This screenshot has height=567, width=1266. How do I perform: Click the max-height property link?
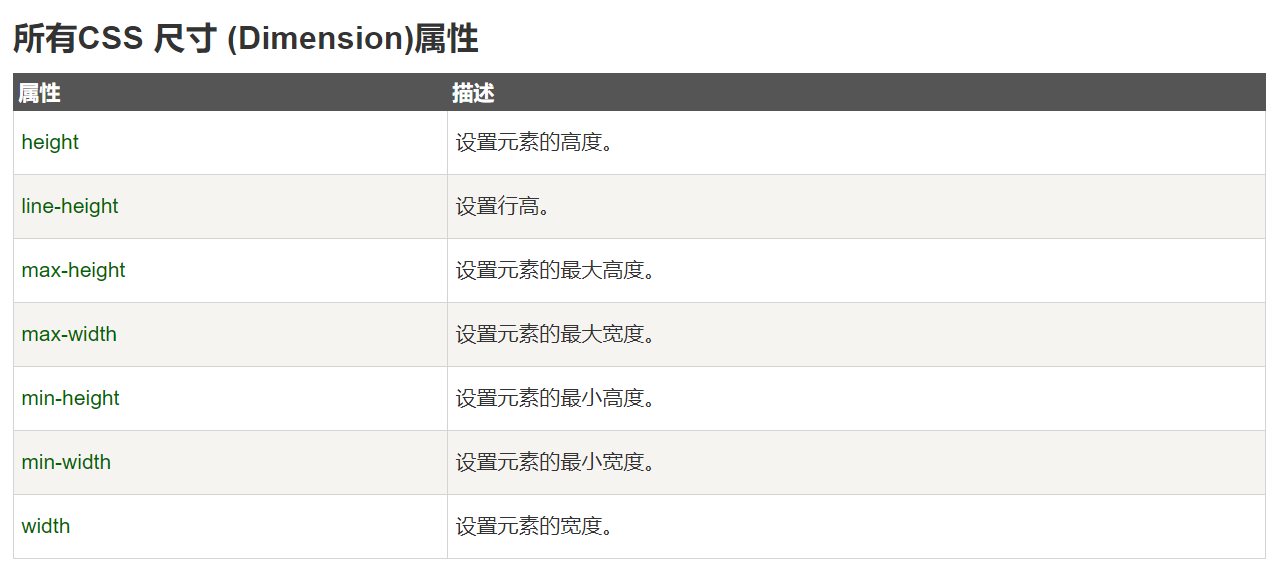(73, 270)
